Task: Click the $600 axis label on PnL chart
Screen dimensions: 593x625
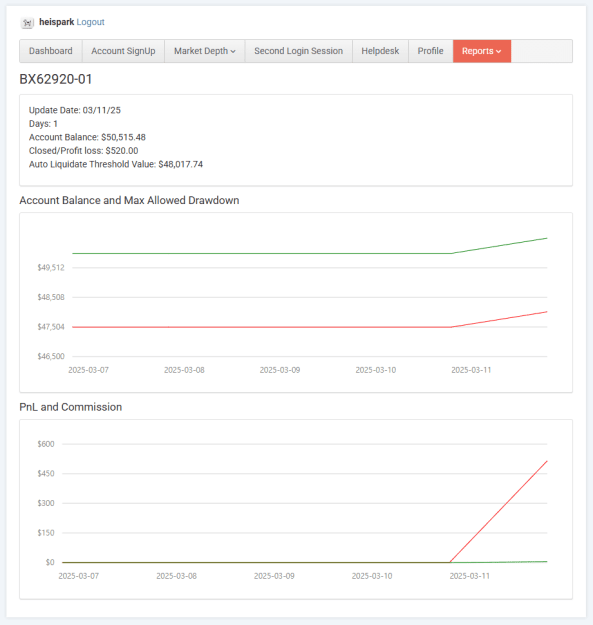Action: 46,444
